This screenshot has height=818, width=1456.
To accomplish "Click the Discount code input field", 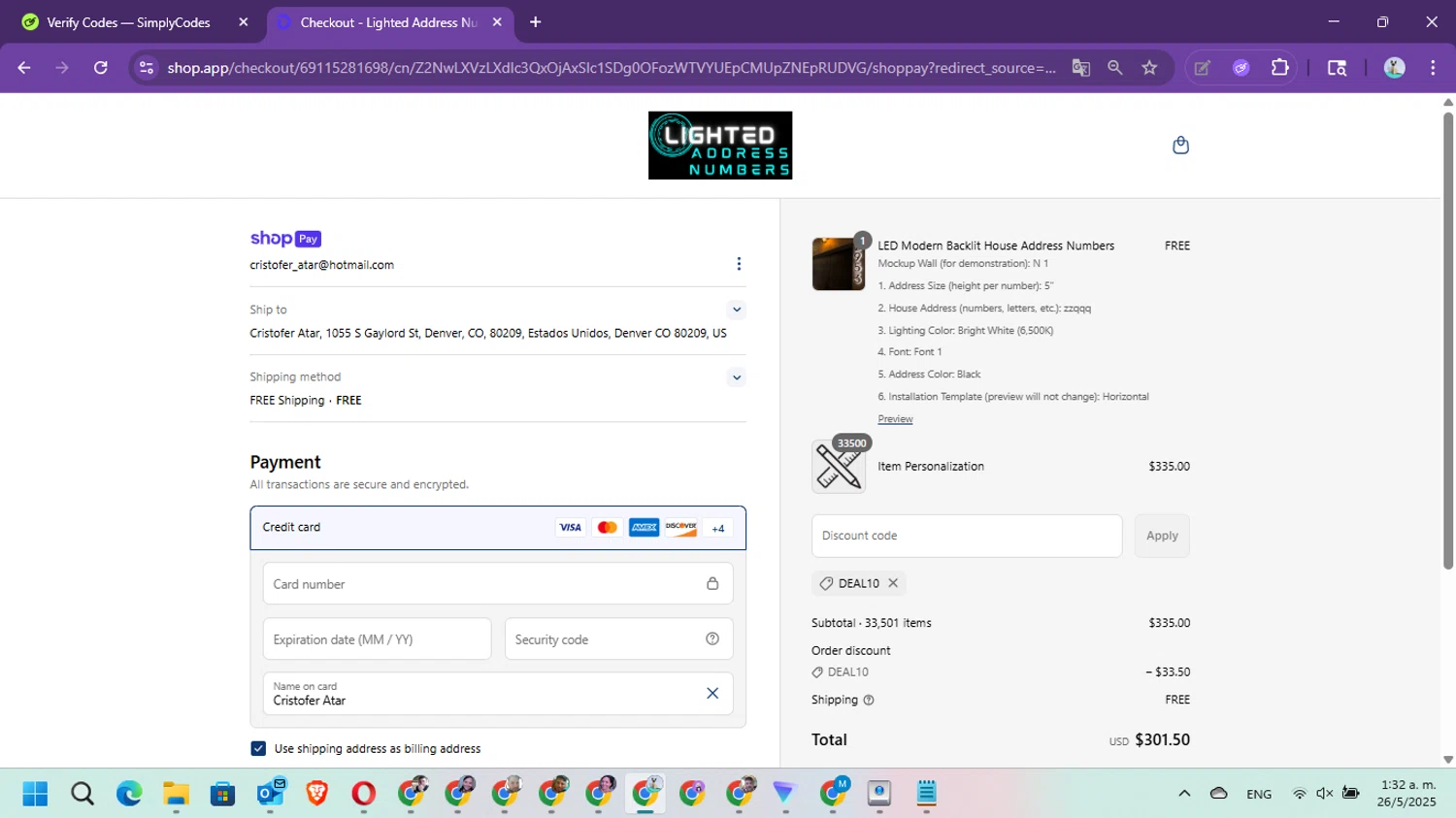I will [967, 536].
